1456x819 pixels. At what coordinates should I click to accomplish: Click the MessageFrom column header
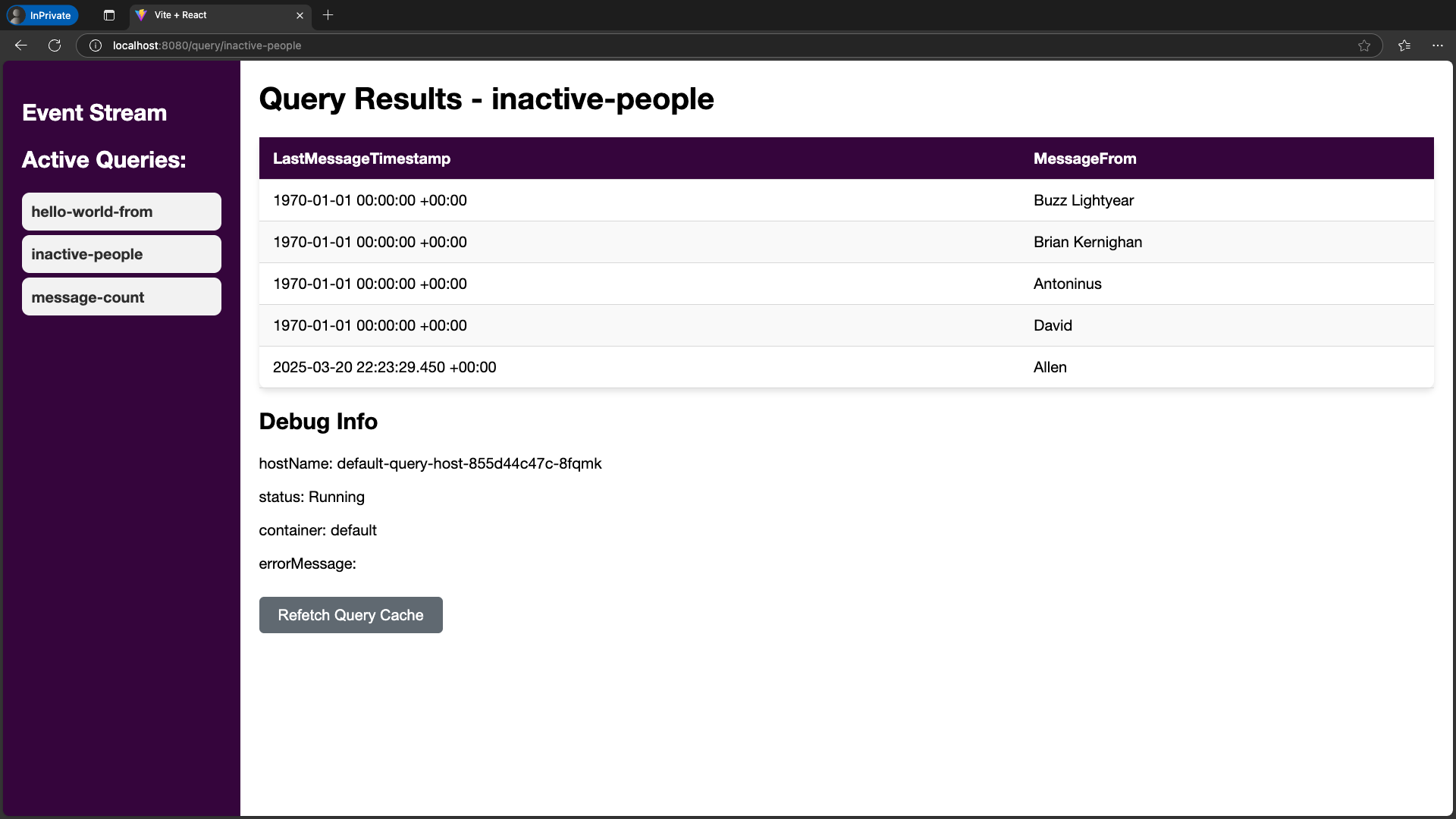[x=1084, y=158]
